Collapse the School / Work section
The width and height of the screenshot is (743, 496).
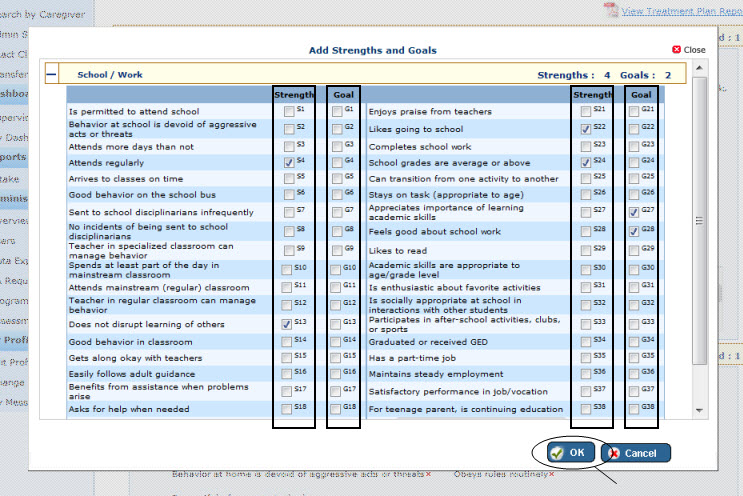point(52,74)
